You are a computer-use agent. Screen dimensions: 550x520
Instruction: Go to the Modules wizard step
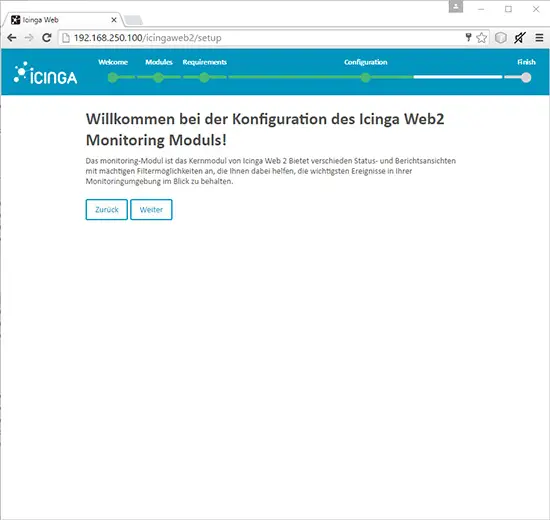(159, 62)
